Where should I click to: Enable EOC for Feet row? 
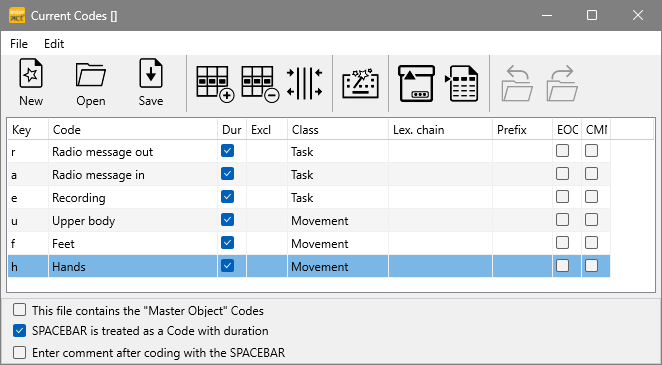point(562,243)
